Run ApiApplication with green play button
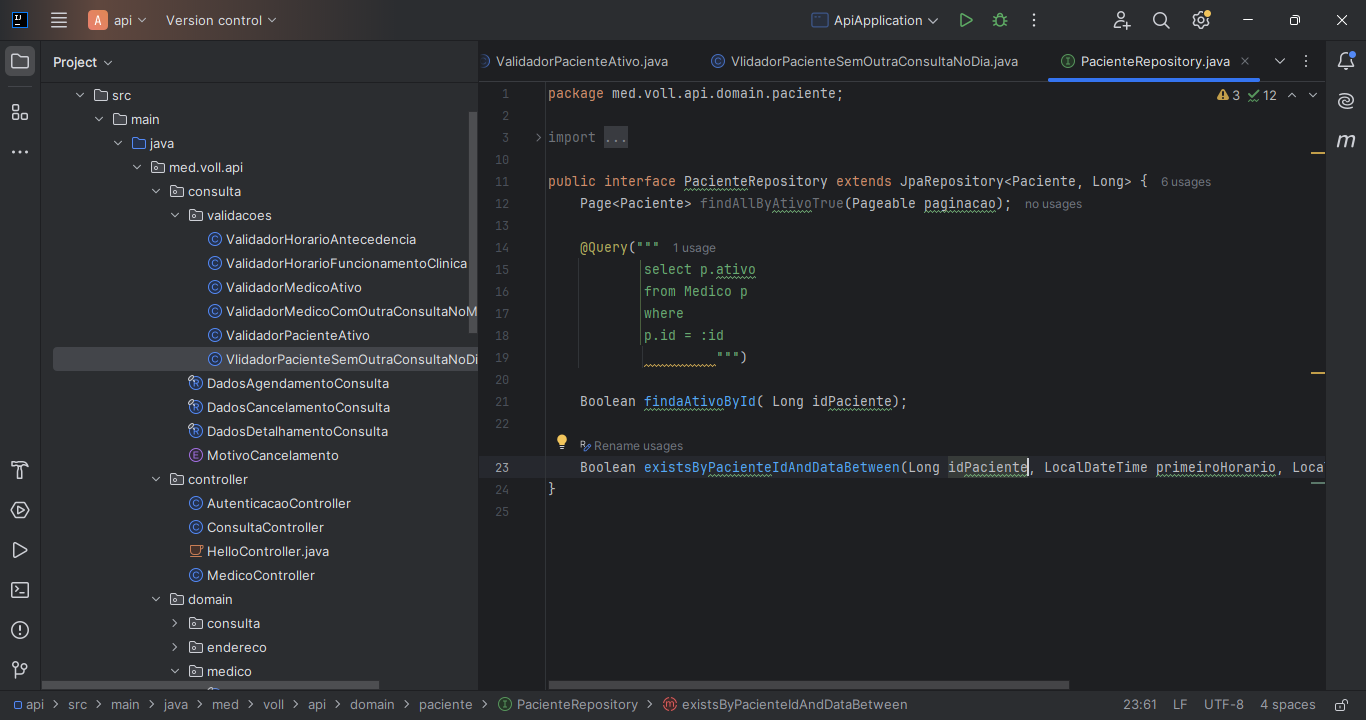1366x720 pixels. 965,20
